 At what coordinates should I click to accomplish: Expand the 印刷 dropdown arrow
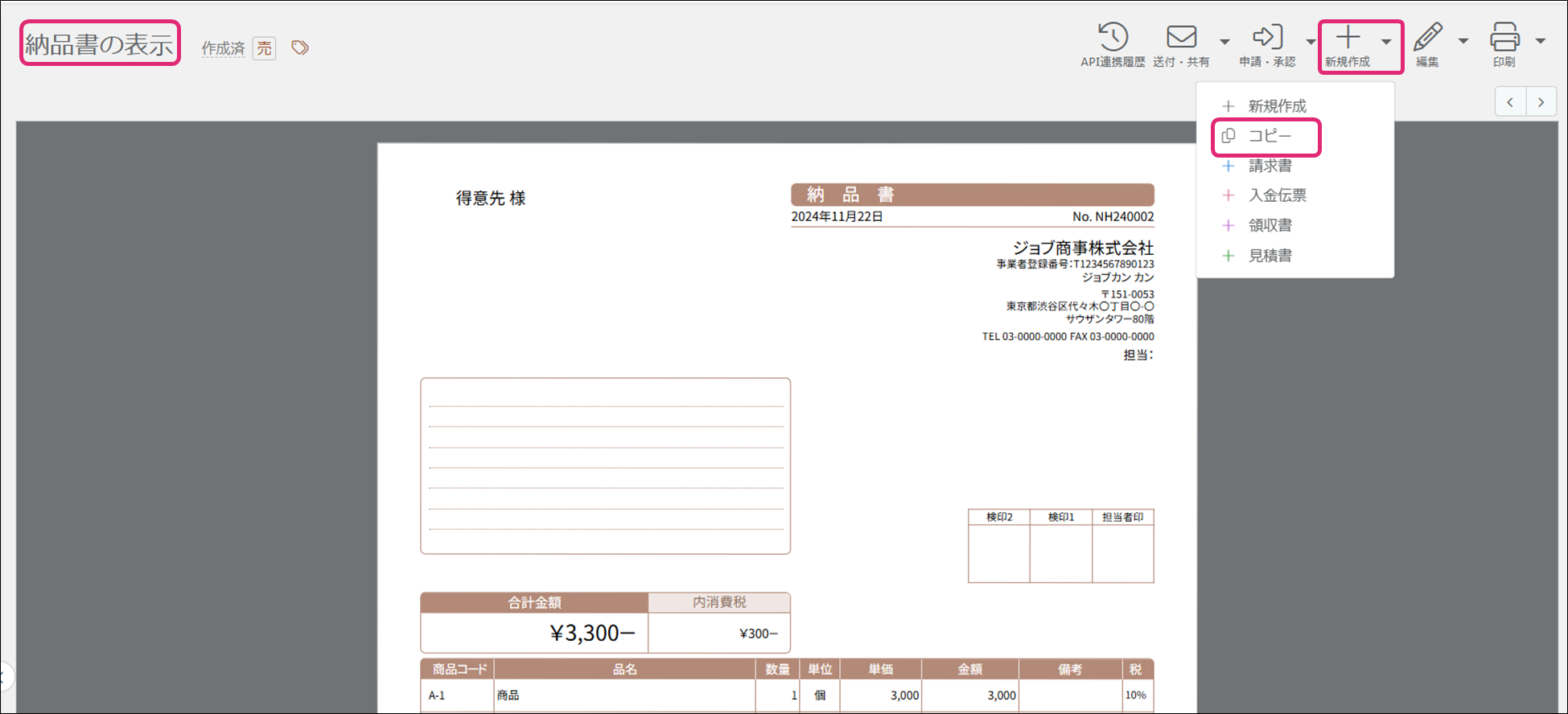[1540, 42]
